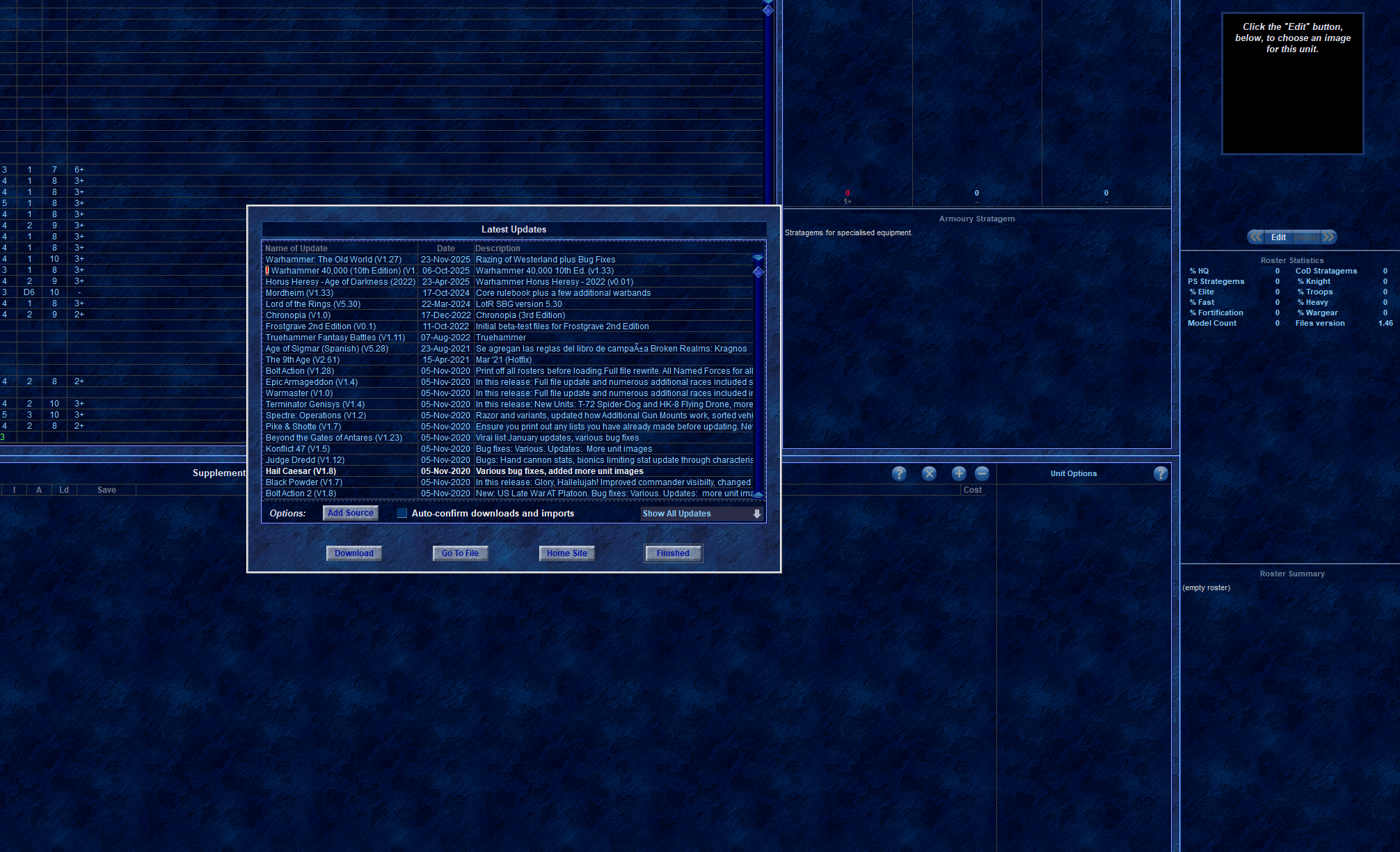Click the Download button
This screenshot has height=852, width=1400.
point(353,553)
